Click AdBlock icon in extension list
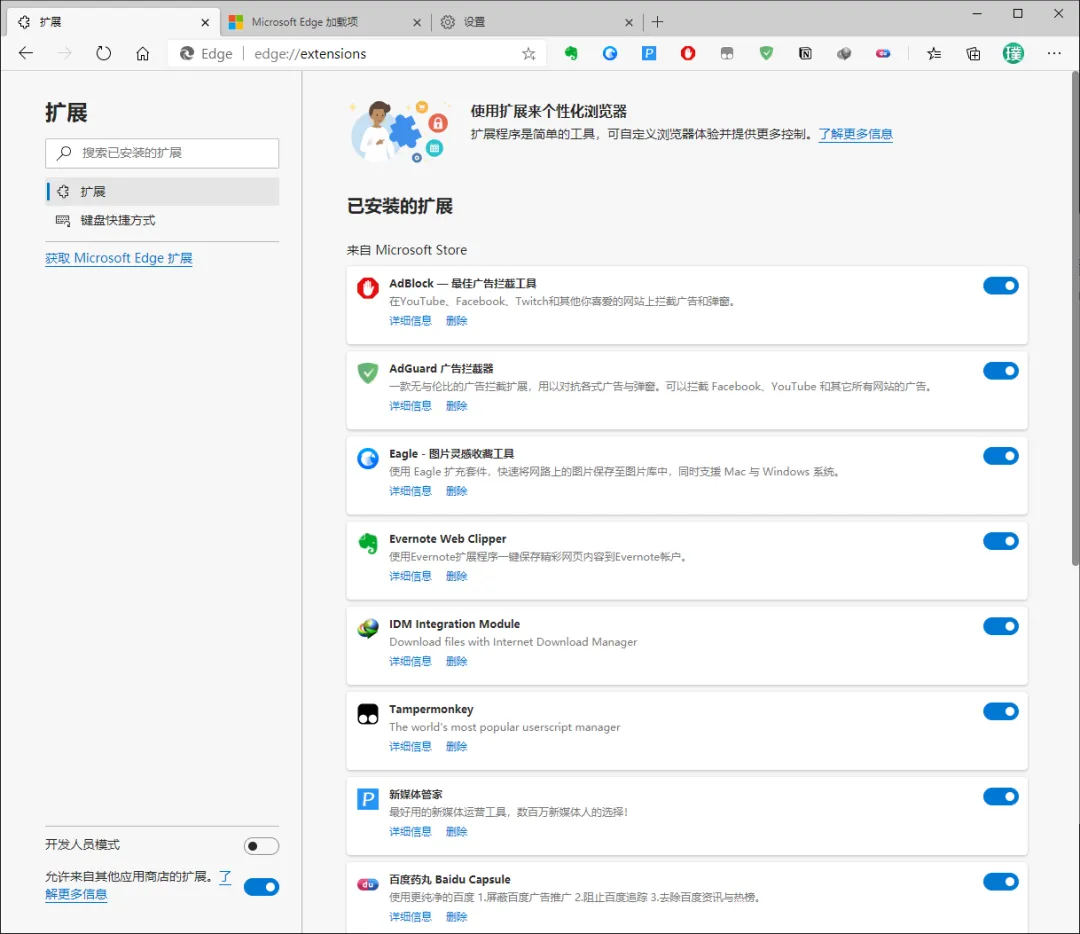 pos(368,287)
